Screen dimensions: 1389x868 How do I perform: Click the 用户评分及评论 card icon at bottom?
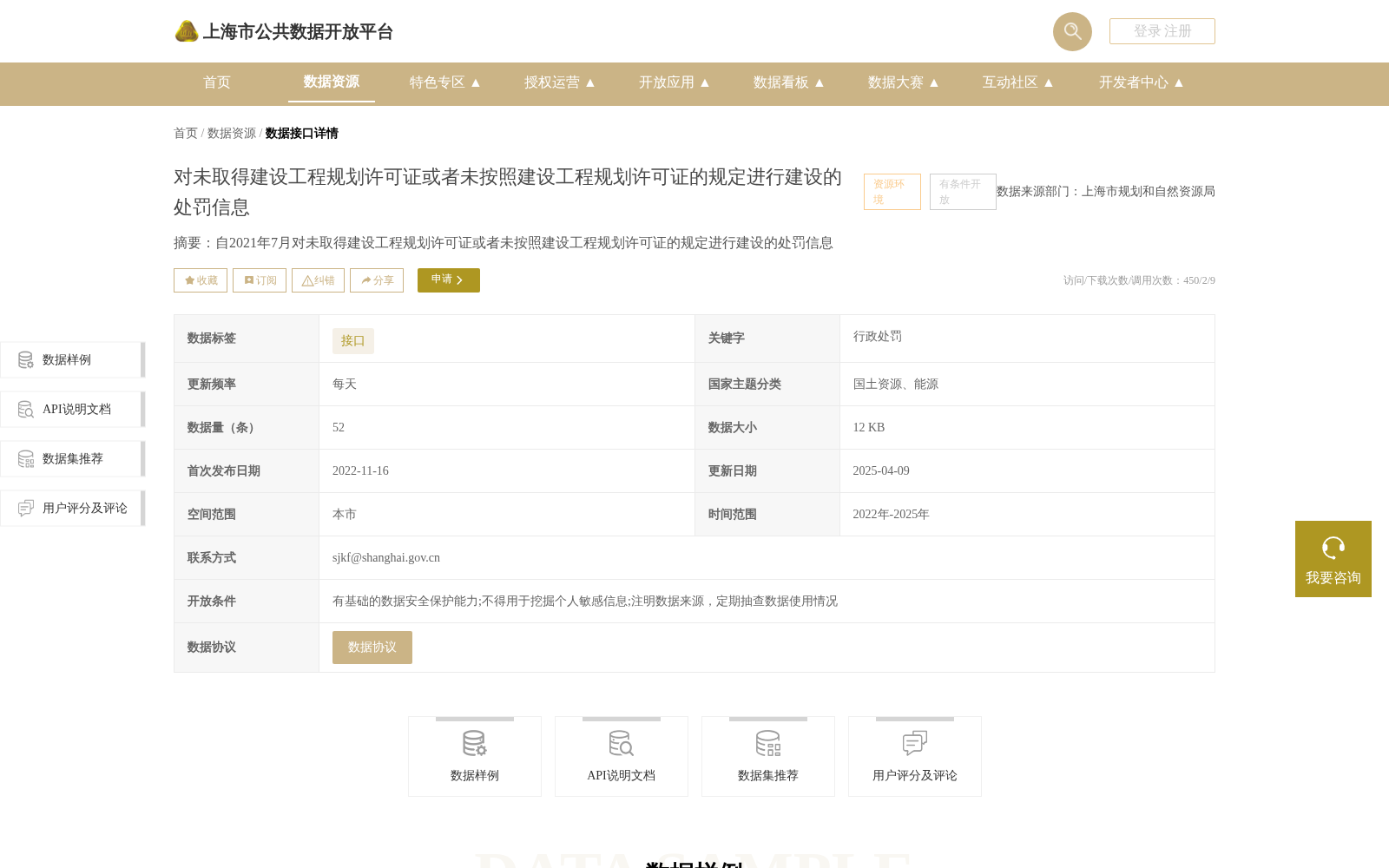pos(915,744)
